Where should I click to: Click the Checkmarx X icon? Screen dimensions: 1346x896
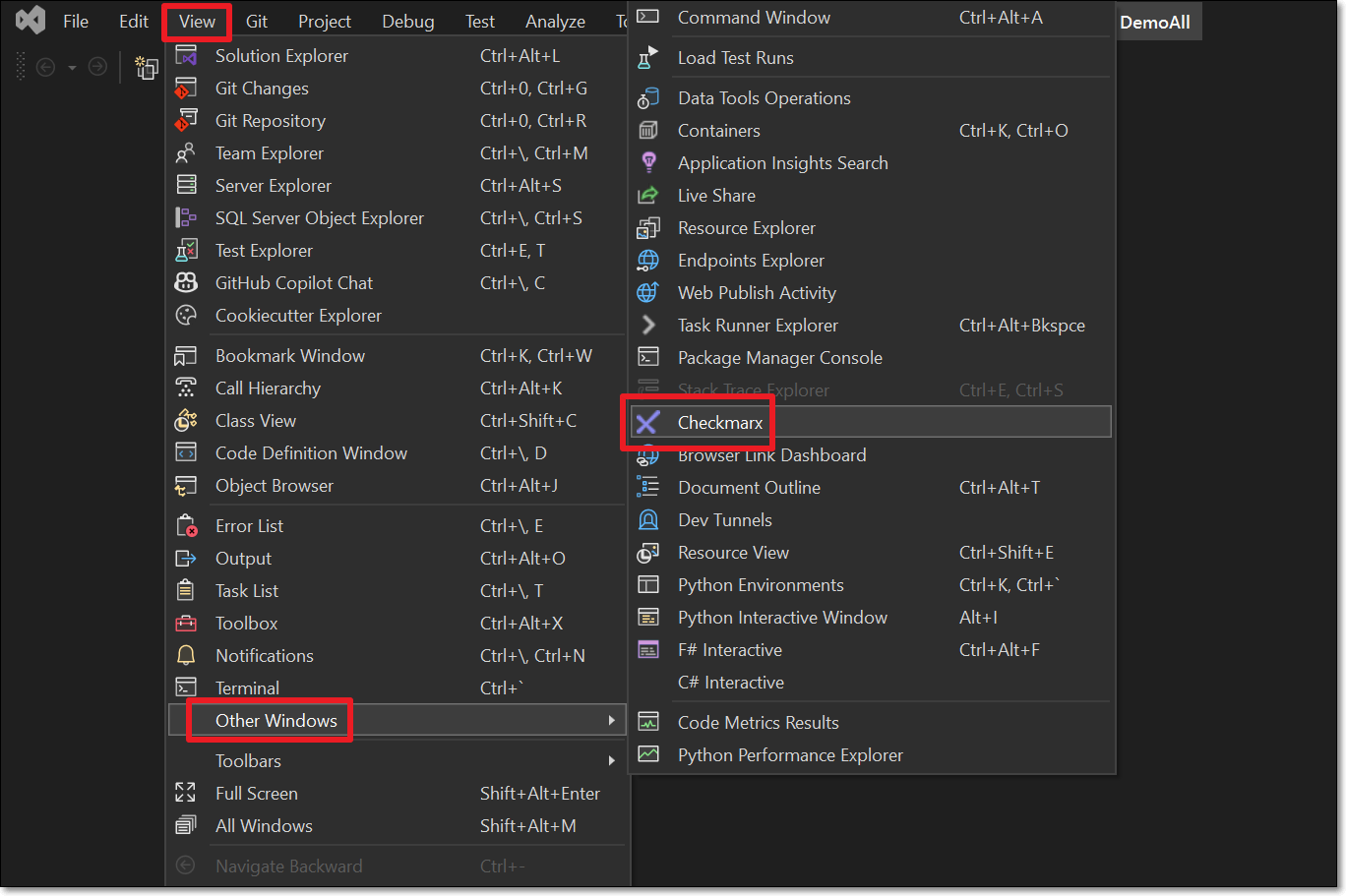pos(647,423)
